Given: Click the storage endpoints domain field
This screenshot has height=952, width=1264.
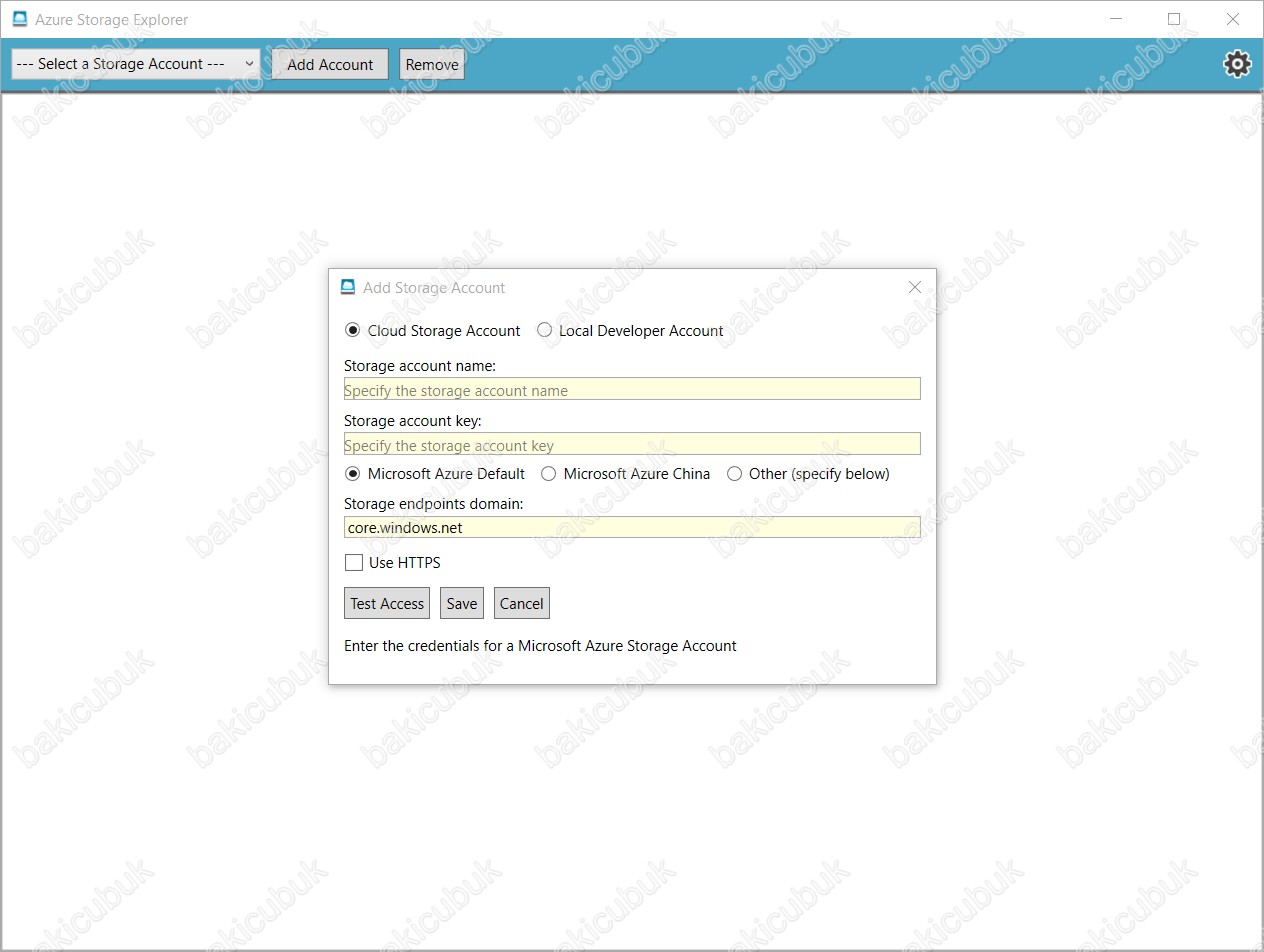Looking at the screenshot, I should [x=632, y=527].
